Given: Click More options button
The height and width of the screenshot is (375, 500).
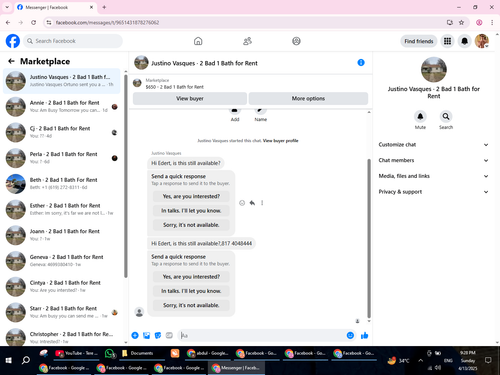Looking at the screenshot, I should coord(308,98).
